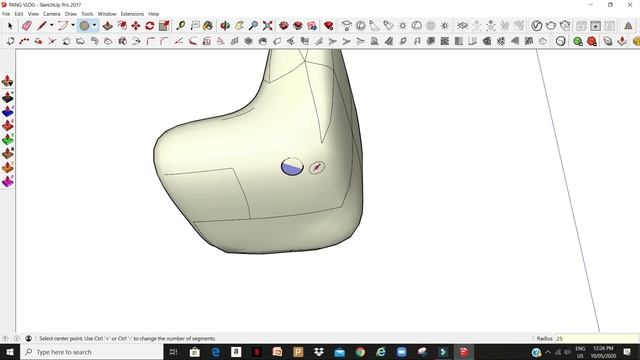
Task: Open the 3D Warehouse icon
Action: [284, 26]
